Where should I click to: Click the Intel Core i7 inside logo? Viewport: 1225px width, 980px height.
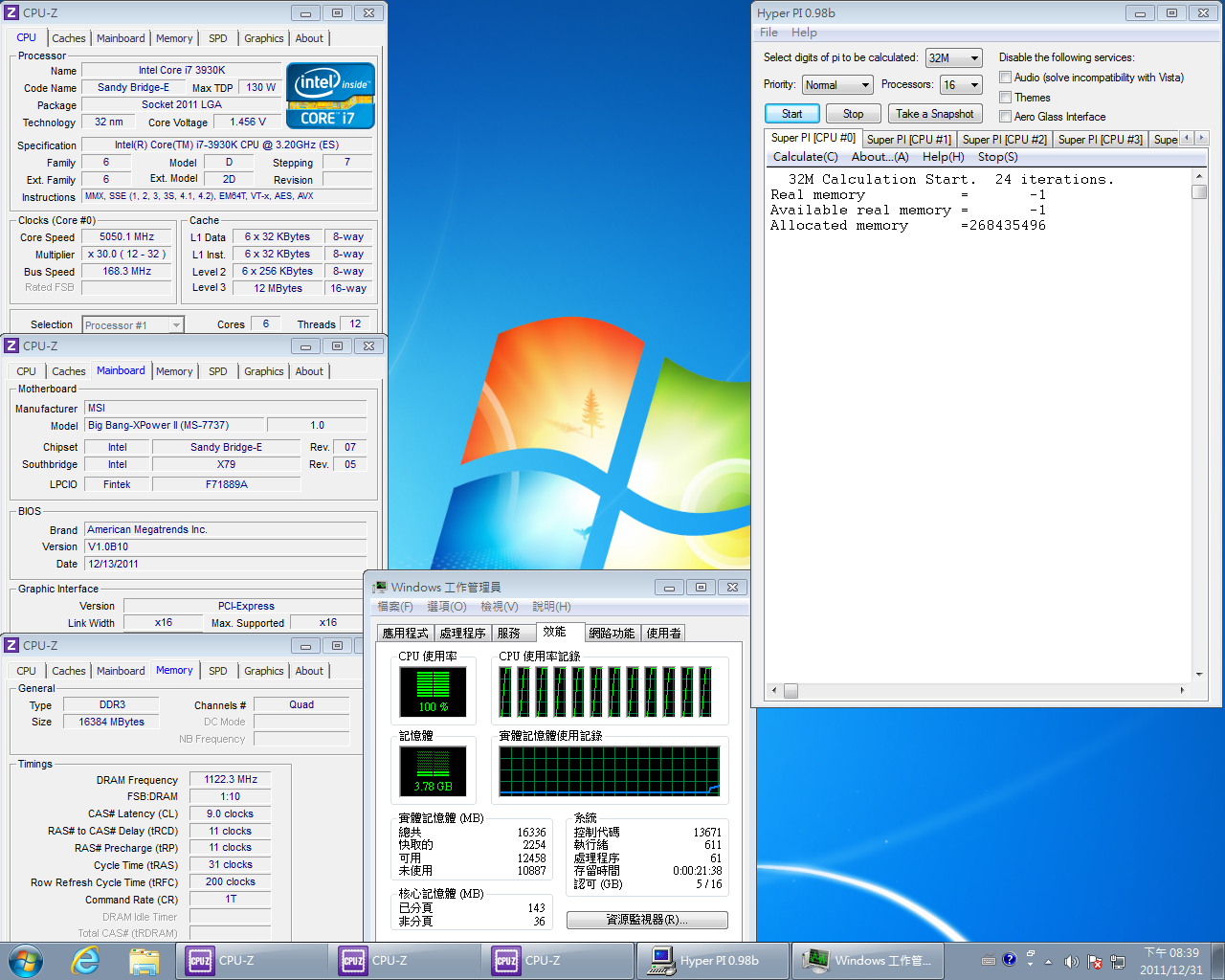coord(330,96)
